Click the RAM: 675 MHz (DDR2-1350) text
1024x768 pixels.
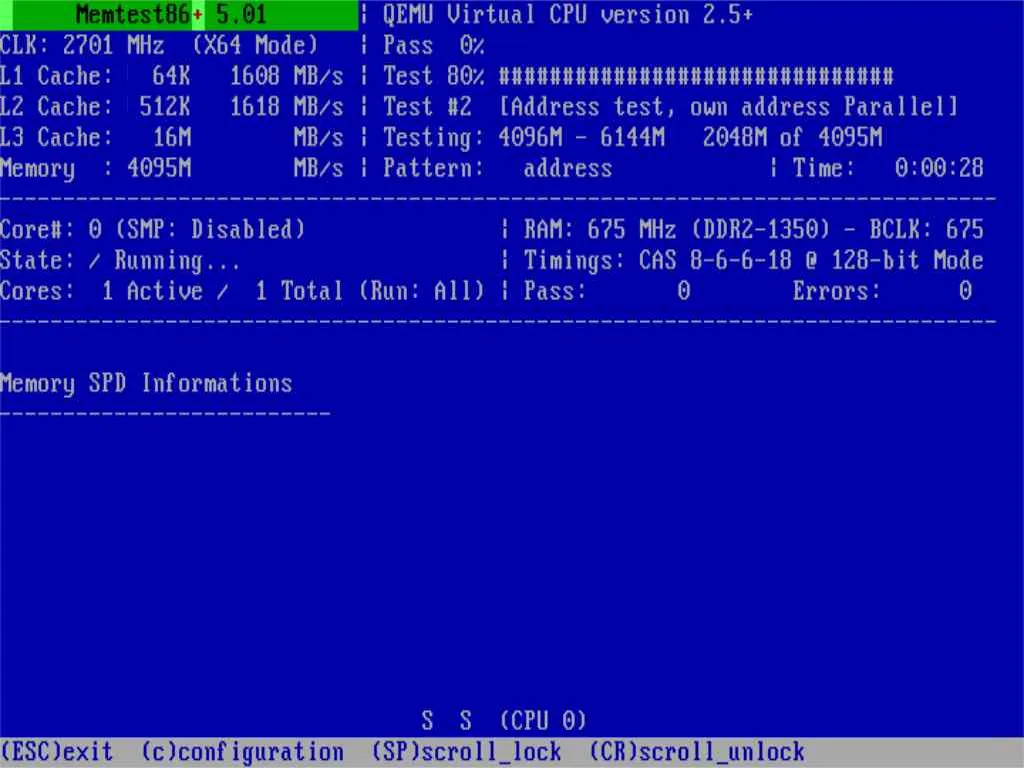click(677, 229)
